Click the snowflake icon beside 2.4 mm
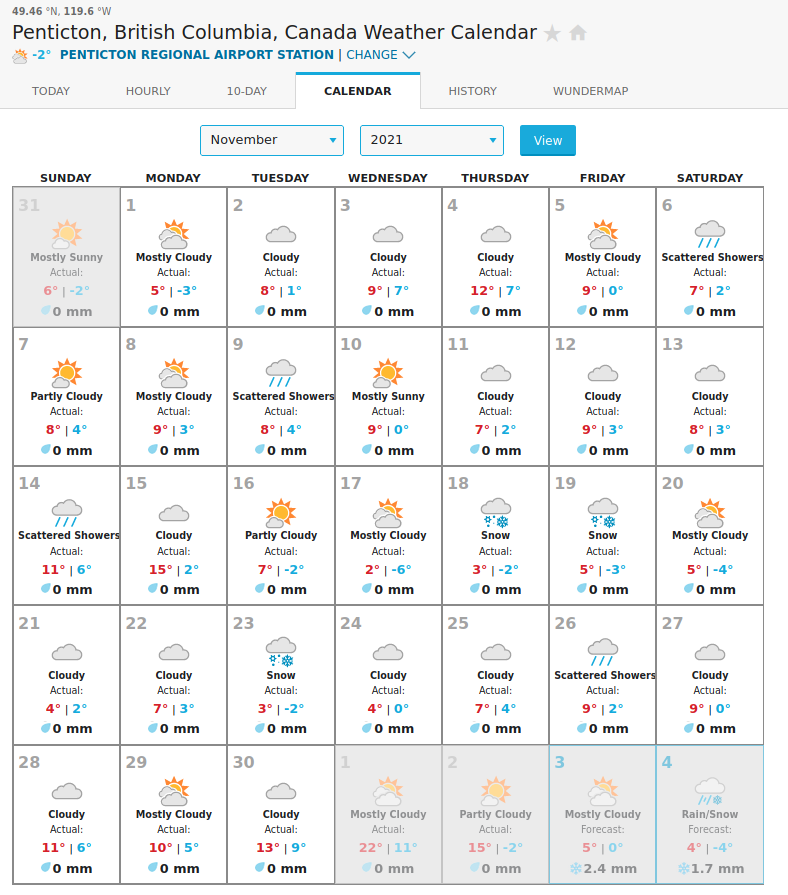This screenshot has height=895, width=788. point(576,869)
